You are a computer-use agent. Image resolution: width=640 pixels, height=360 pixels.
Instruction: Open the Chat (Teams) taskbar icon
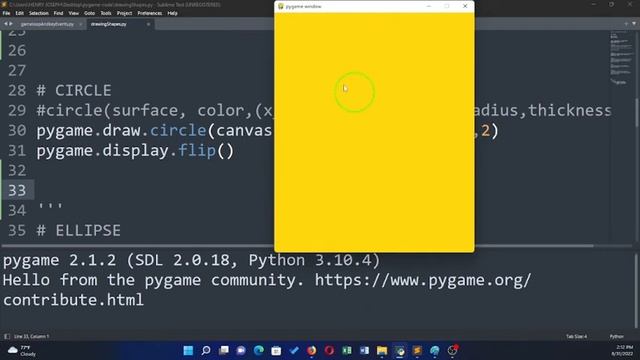point(241,351)
